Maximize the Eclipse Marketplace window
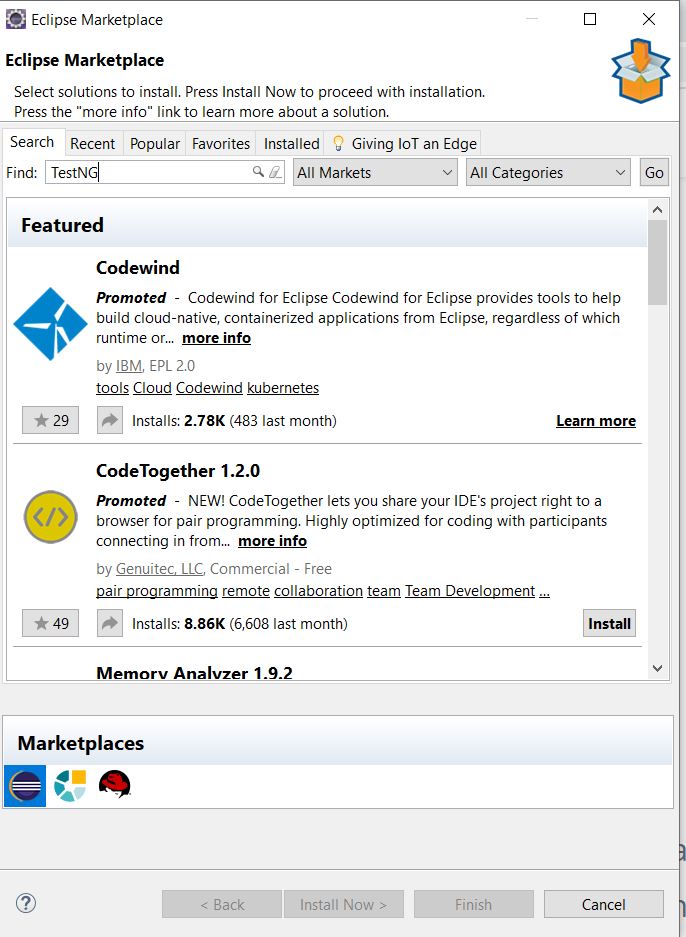686x937 pixels. [590, 19]
